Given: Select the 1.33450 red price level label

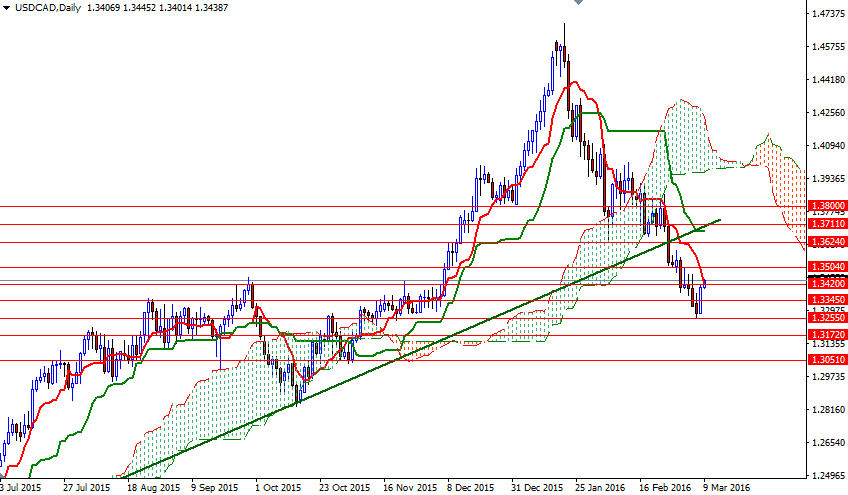Looking at the screenshot, I should [826, 299].
